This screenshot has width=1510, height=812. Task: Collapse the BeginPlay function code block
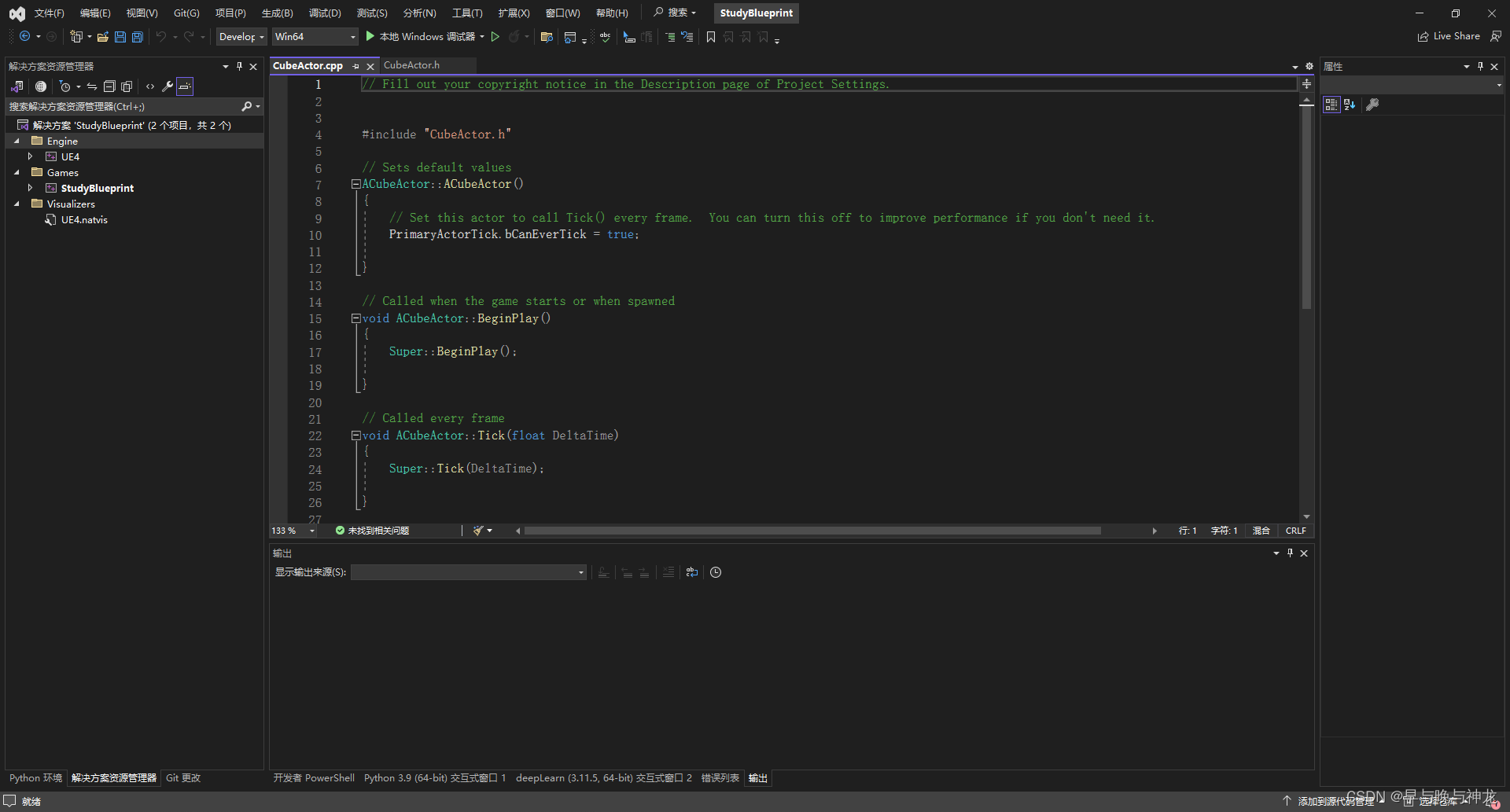(355, 318)
